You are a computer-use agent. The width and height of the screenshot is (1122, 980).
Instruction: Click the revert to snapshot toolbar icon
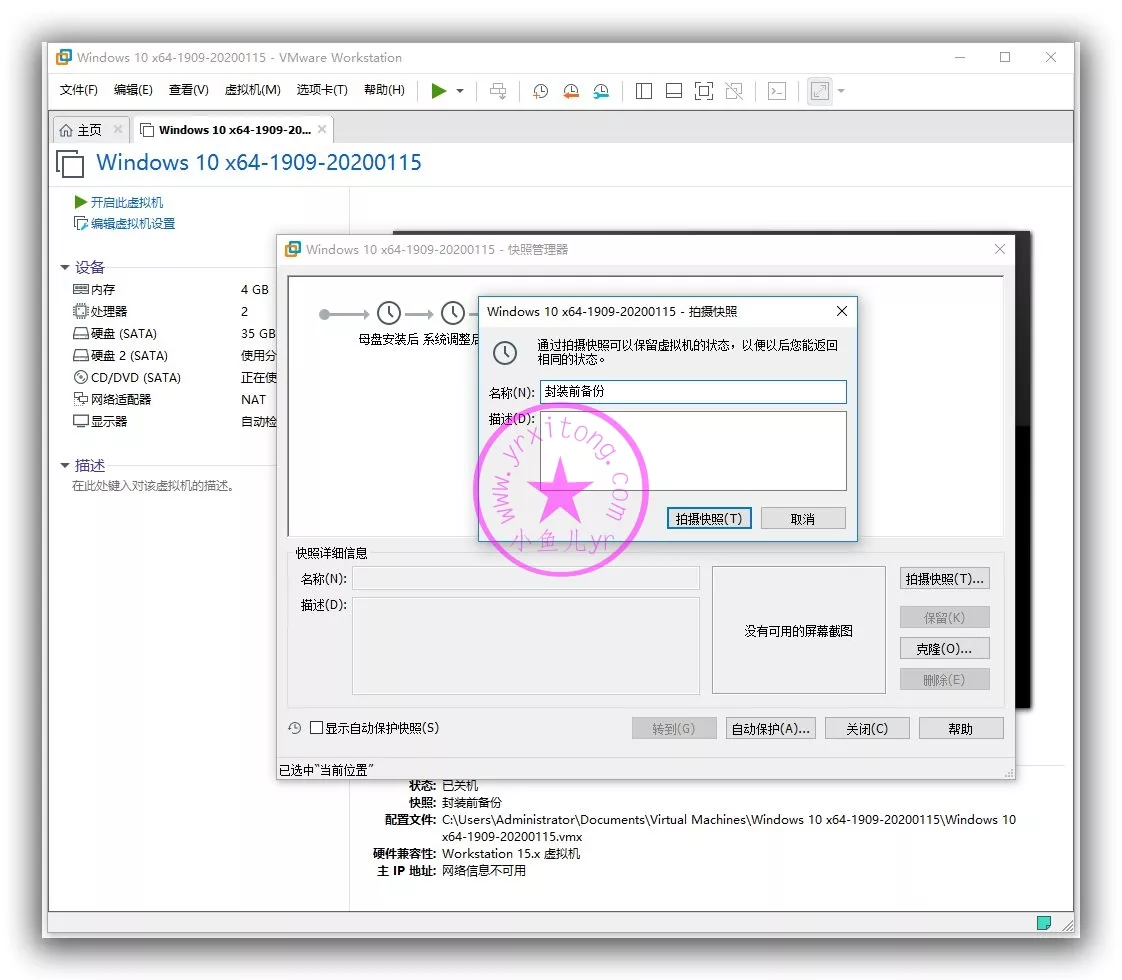[570, 91]
